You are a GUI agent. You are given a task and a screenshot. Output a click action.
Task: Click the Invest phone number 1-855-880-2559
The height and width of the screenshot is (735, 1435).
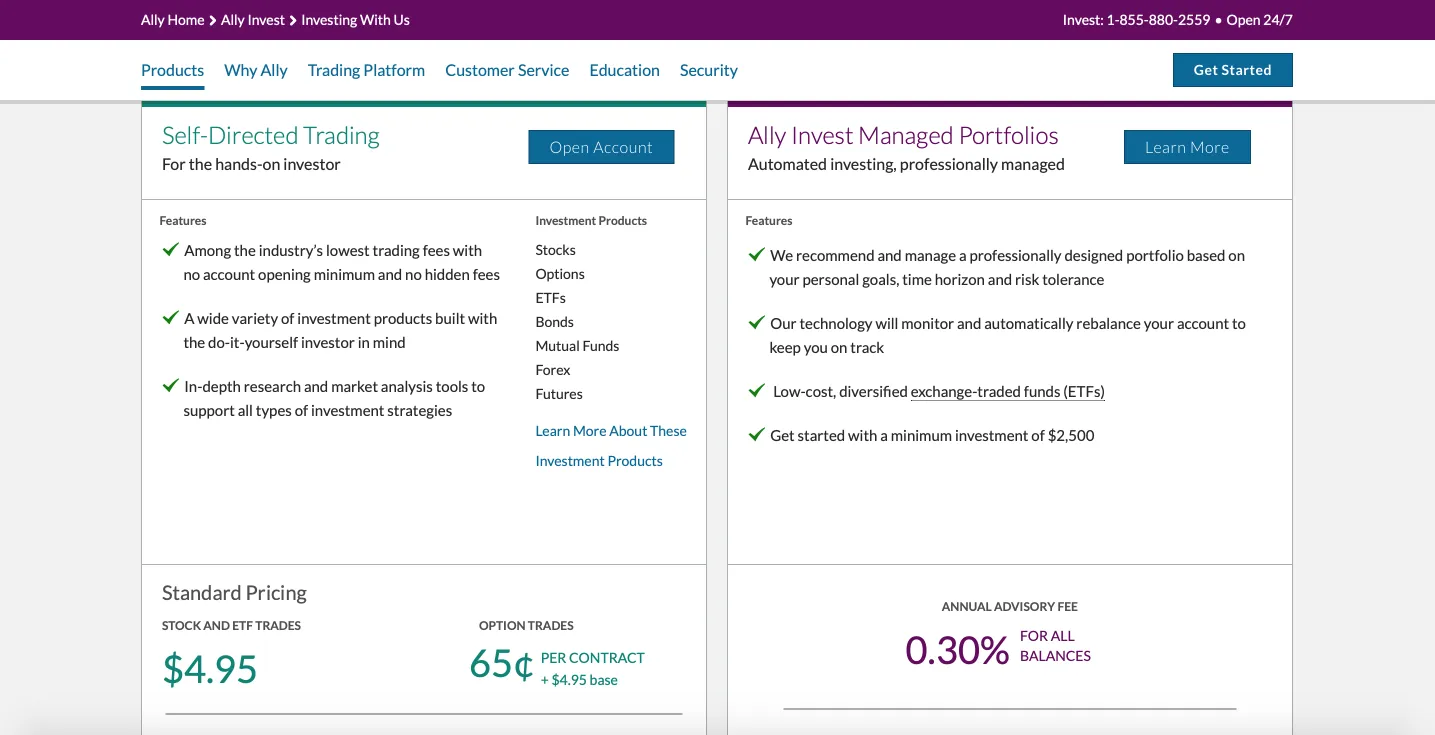pos(1158,20)
